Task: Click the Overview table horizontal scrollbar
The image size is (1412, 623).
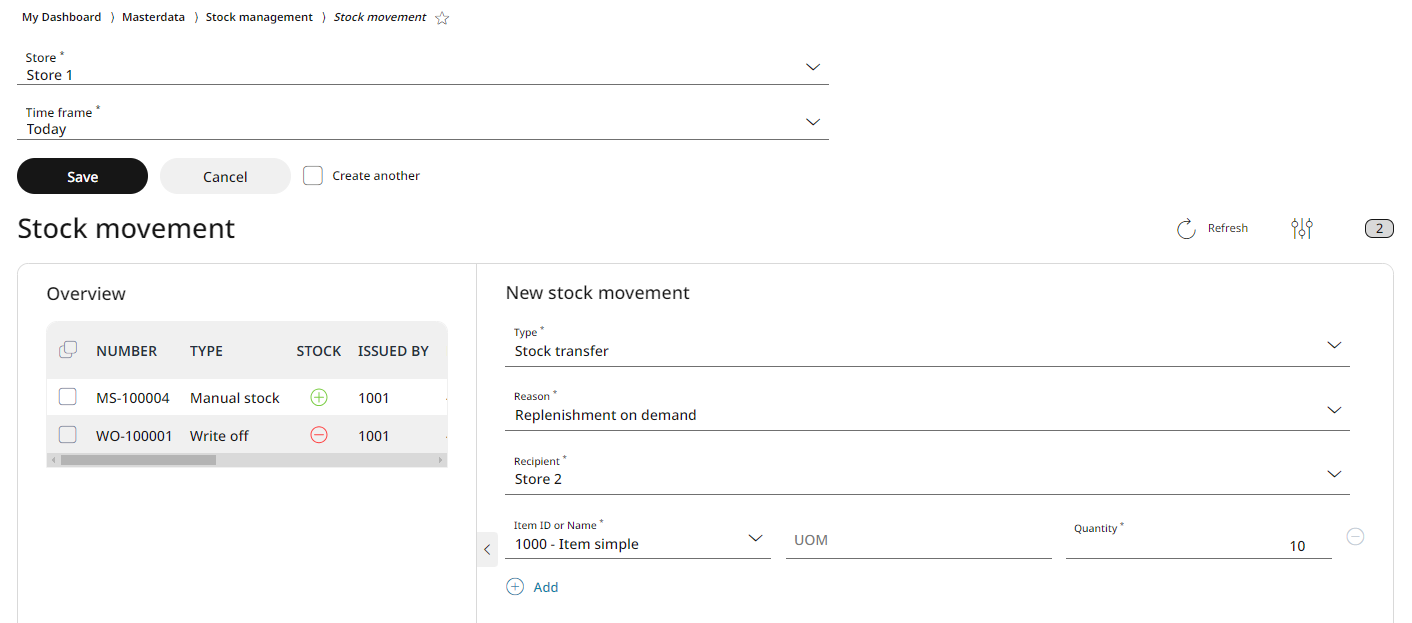Action: click(x=138, y=460)
